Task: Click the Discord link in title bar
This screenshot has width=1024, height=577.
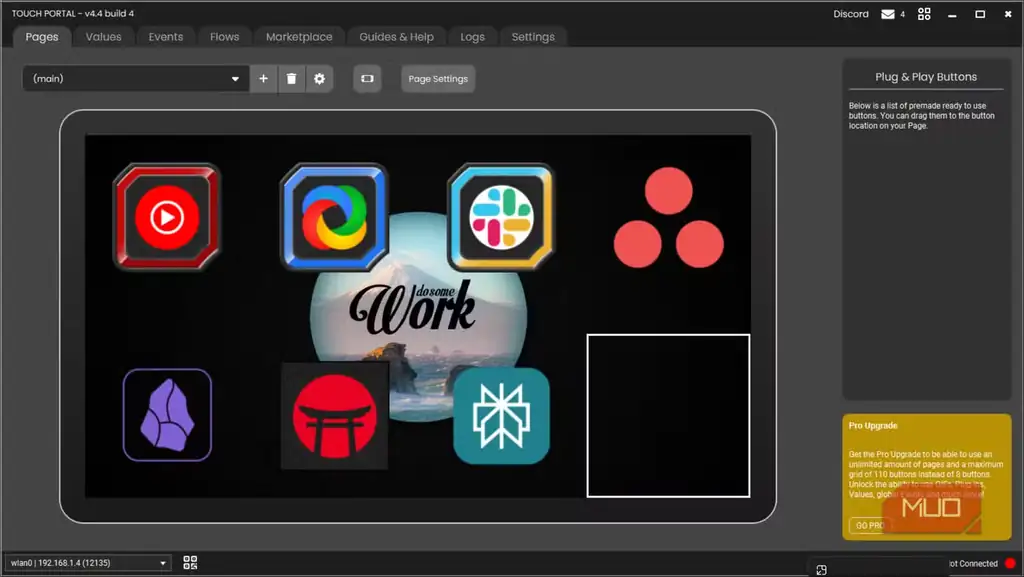Action: (x=851, y=14)
